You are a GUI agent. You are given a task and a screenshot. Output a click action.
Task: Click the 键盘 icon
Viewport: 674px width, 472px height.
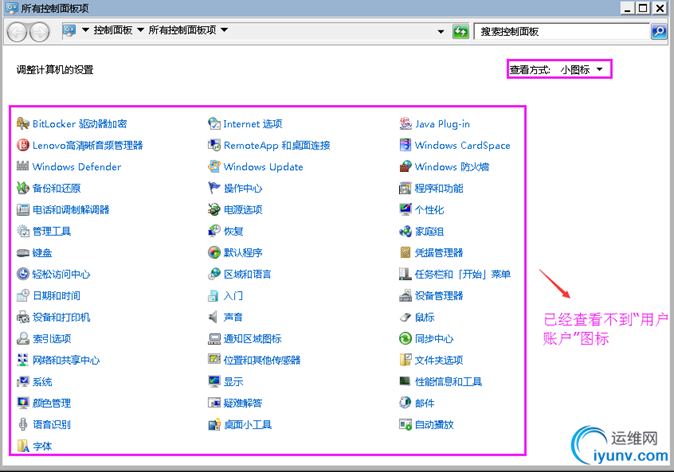23,253
